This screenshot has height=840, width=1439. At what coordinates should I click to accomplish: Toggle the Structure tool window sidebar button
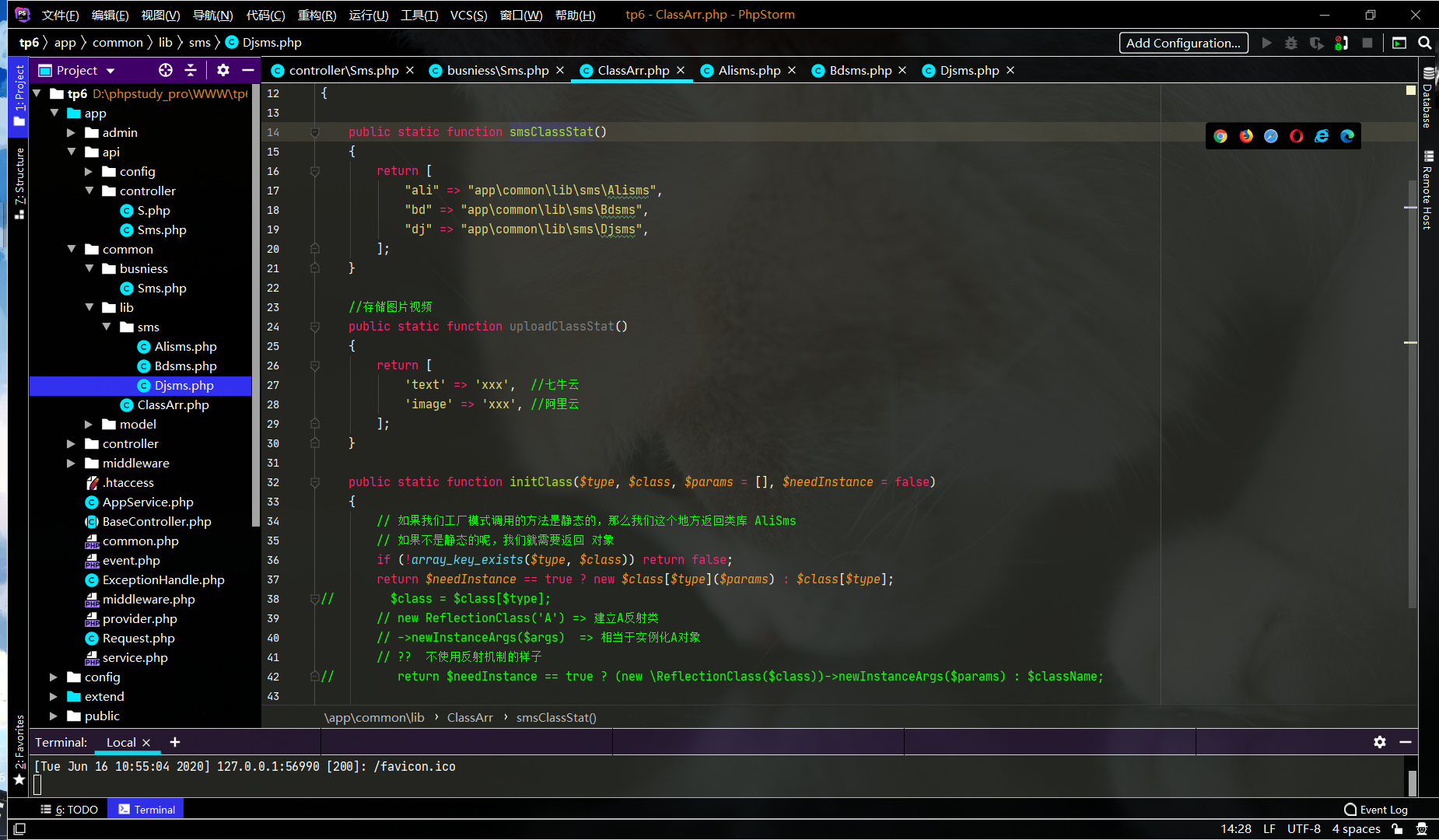(19, 183)
